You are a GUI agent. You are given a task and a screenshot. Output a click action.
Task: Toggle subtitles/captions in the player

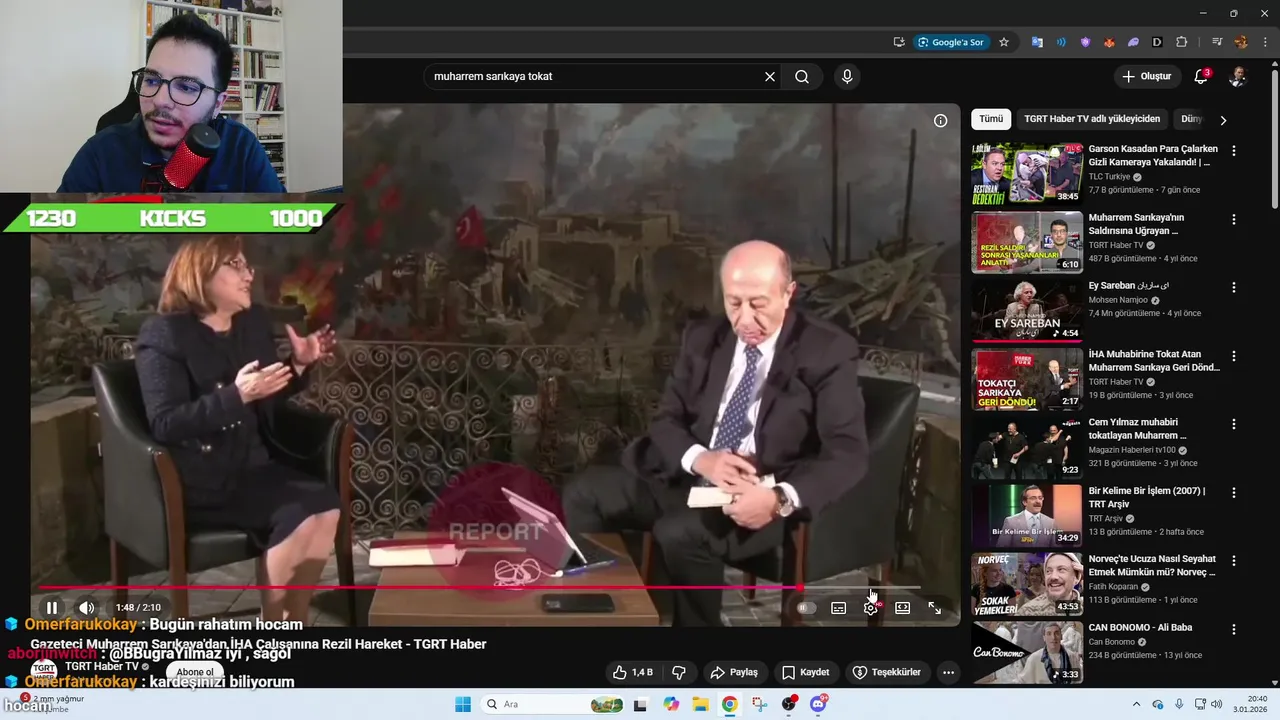[839, 607]
